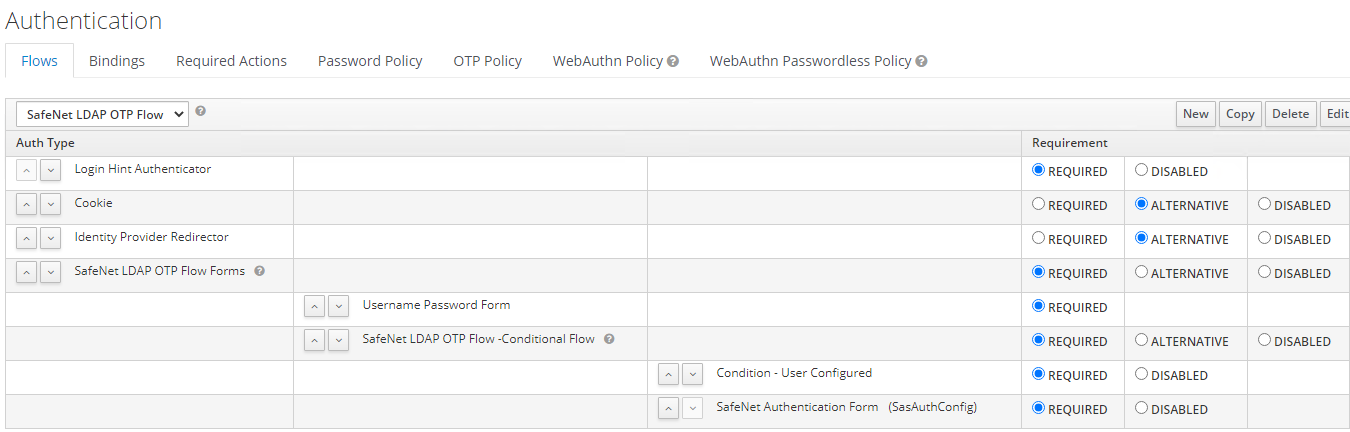Click the New flow button
The image size is (1350, 432).
1195,114
